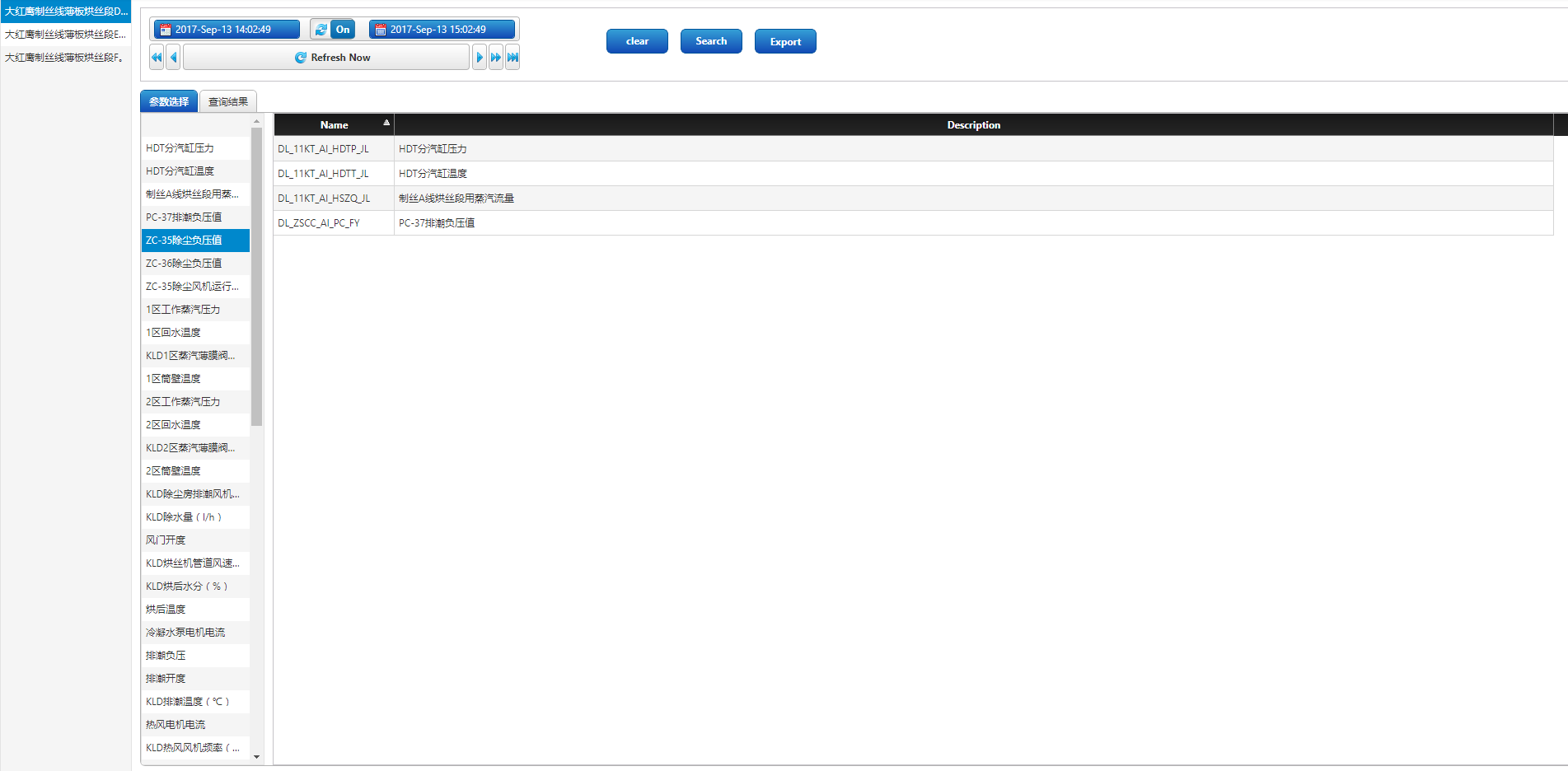The width and height of the screenshot is (1568, 771).
Task: Select ZC-36除尘负压值 in the parameter list
Action: [195, 264]
